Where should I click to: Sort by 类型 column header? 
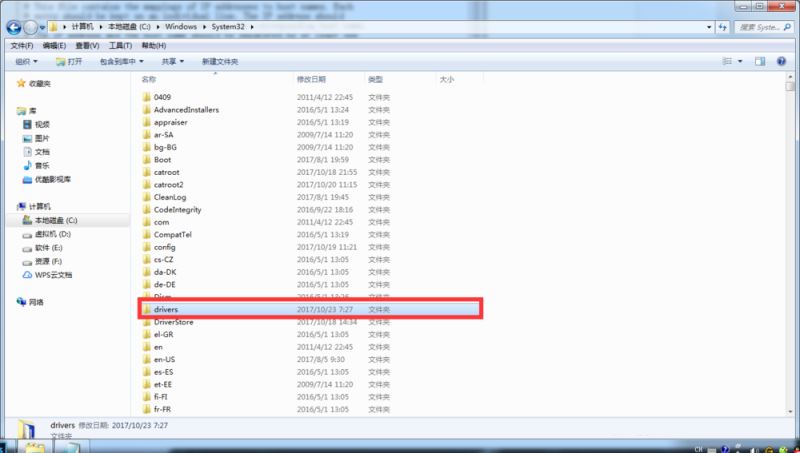pyautogui.click(x=375, y=79)
